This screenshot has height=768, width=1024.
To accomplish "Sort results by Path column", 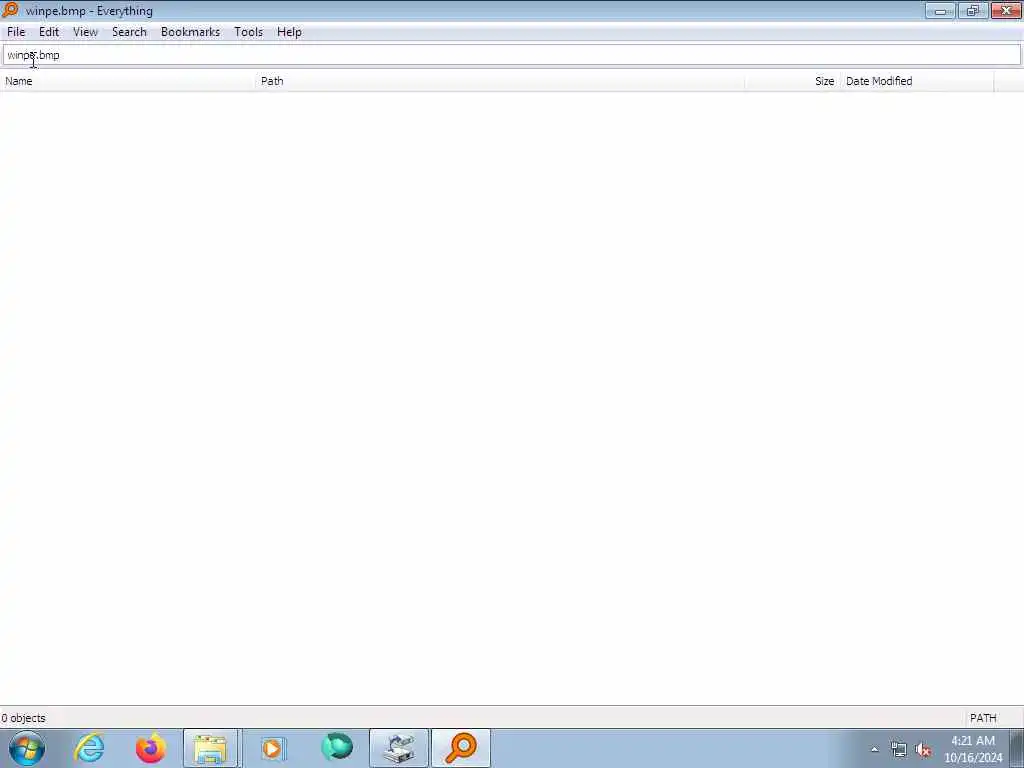I will tap(500, 82).
